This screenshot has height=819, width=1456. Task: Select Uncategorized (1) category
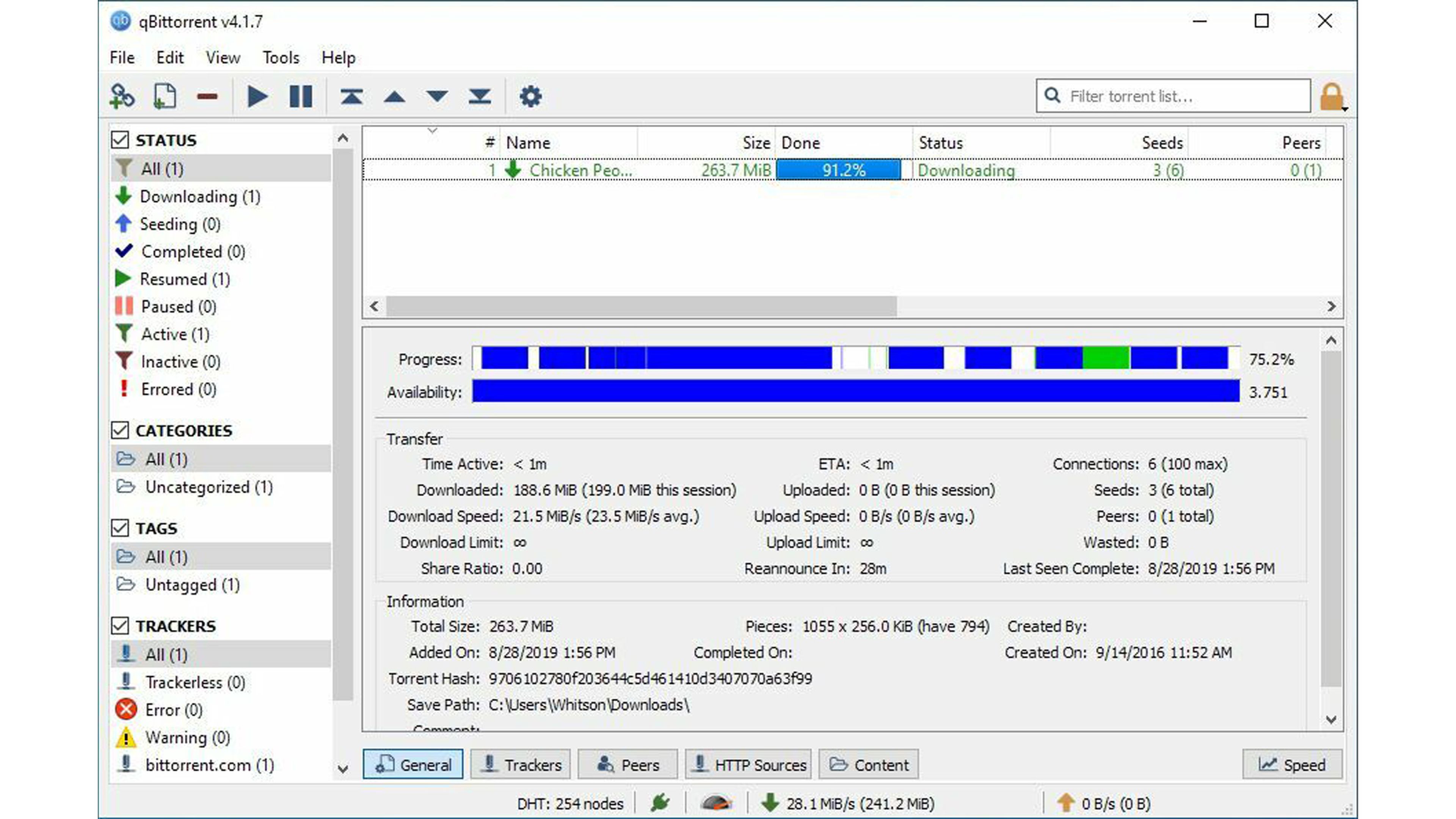221,487
